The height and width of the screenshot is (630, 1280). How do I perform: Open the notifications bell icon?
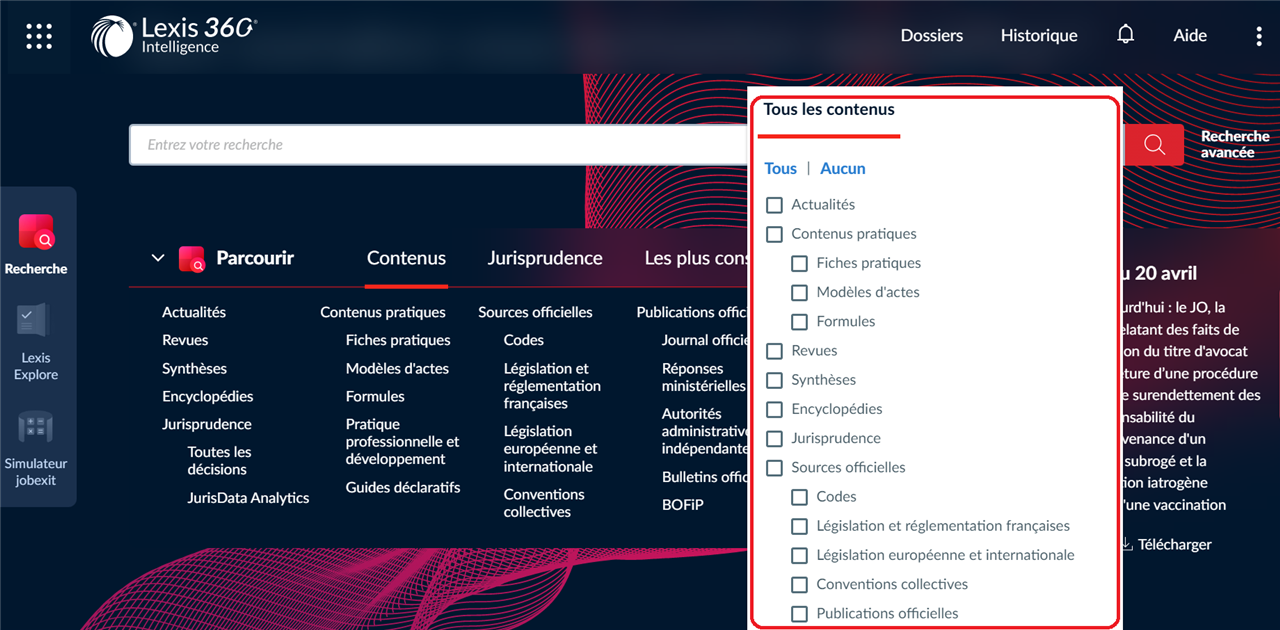click(1126, 35)
